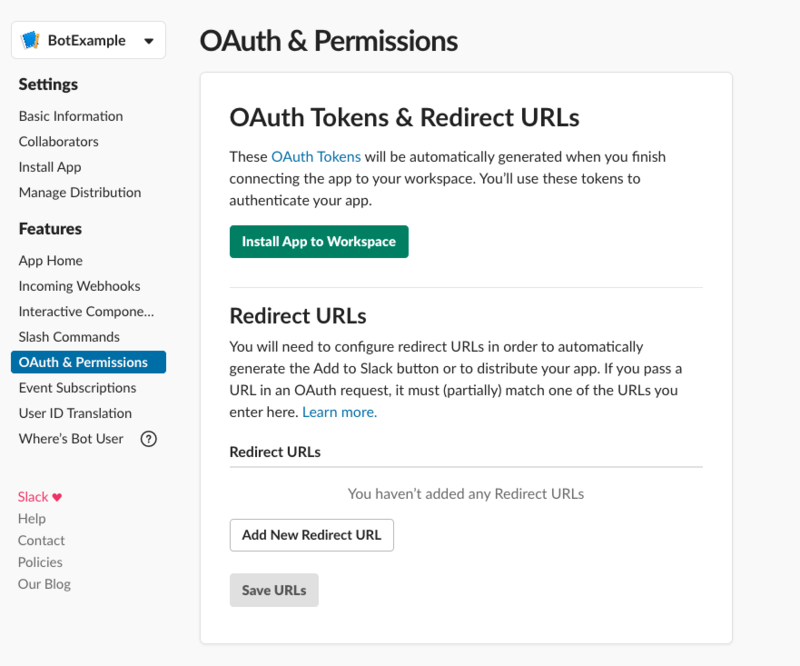The image size is (800, 666).
Task: Open the Contact link
Action: click(x=41, y=540)
